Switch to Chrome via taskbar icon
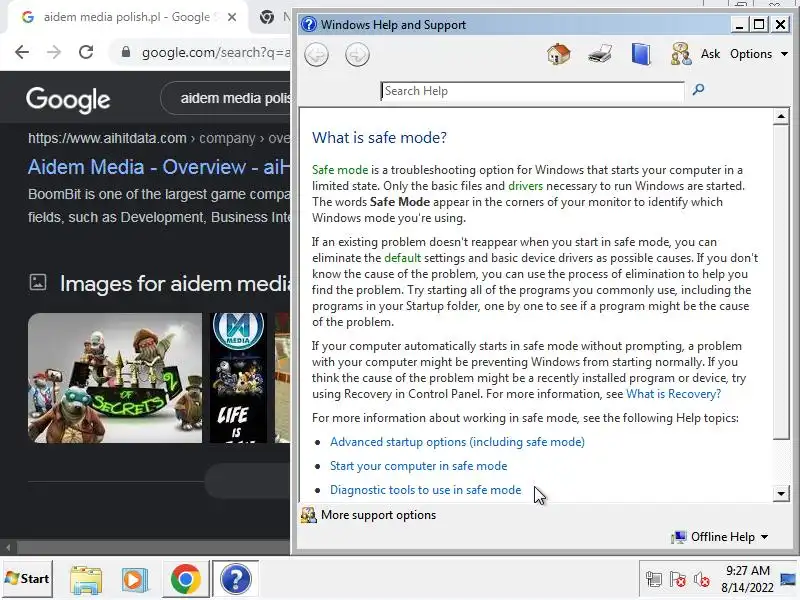This screenshot has width=800, height=600. point(186,579)
